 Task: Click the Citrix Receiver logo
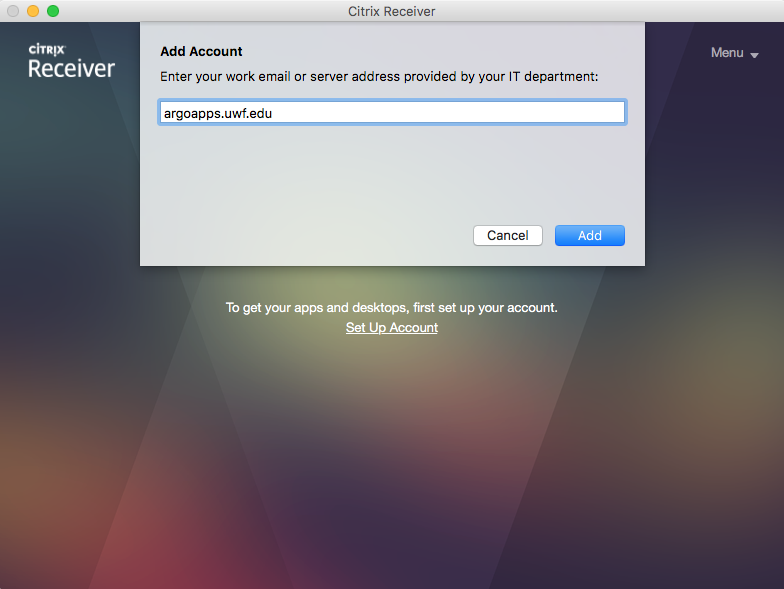tap(71, 62)
